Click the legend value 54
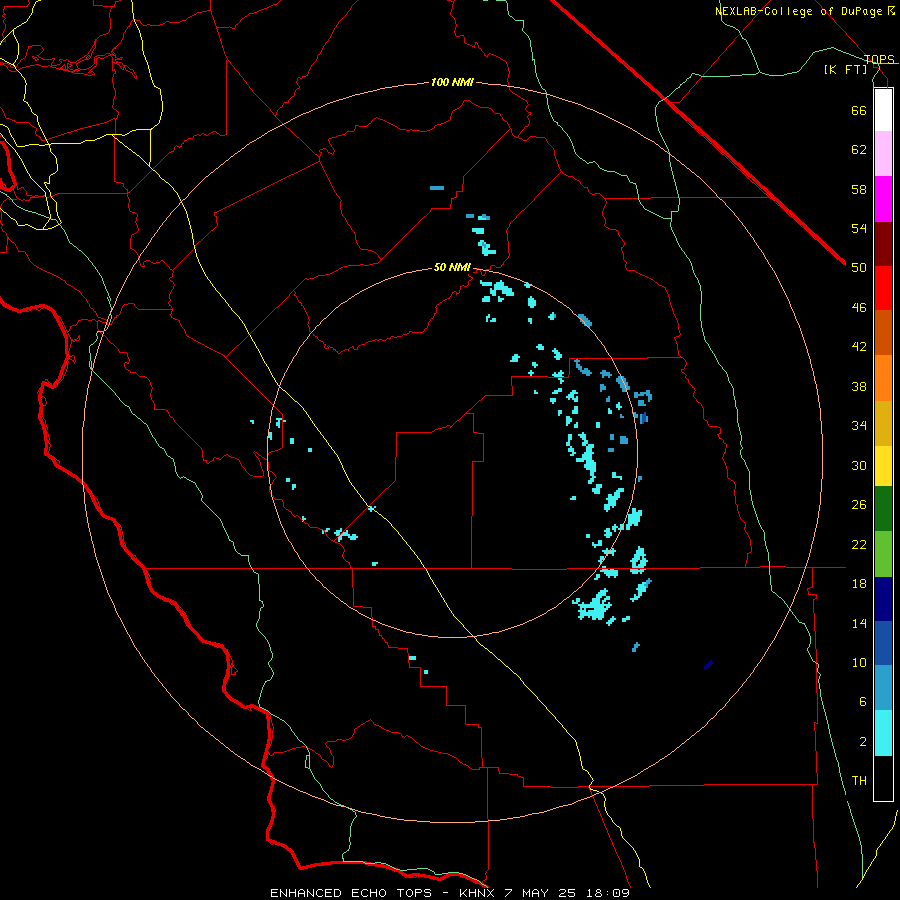The width and height of the screenshot is (900, 900). (859, 228)
